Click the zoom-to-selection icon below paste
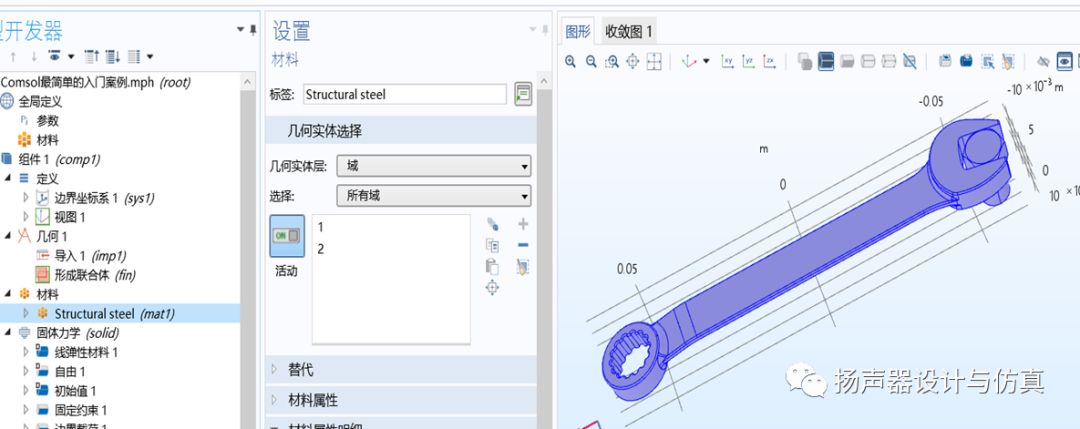The width and height of the screenshot is (1080, 429). (492, 288)
